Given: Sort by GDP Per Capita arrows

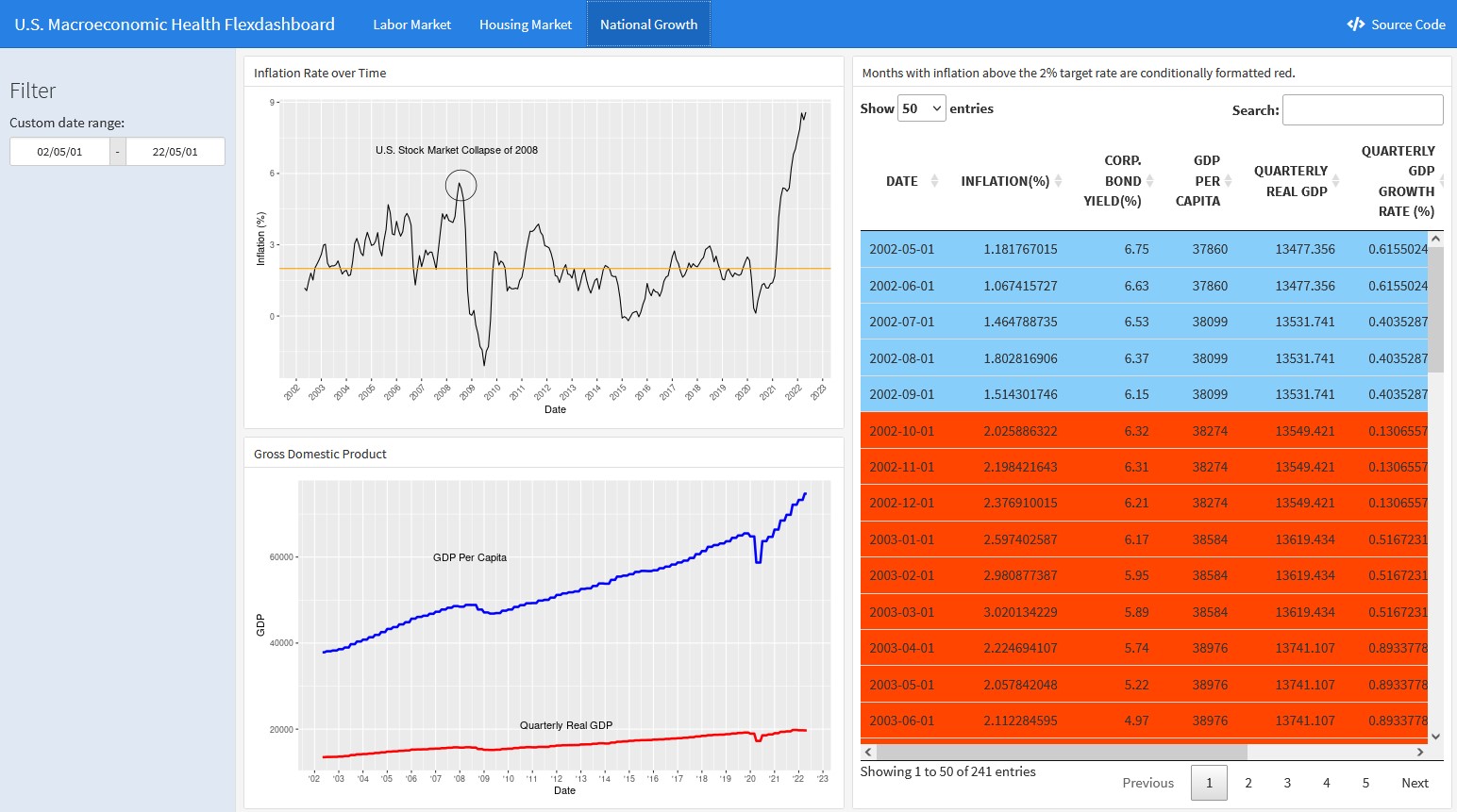Looking at the screenshot, I should pos(1228,181).
